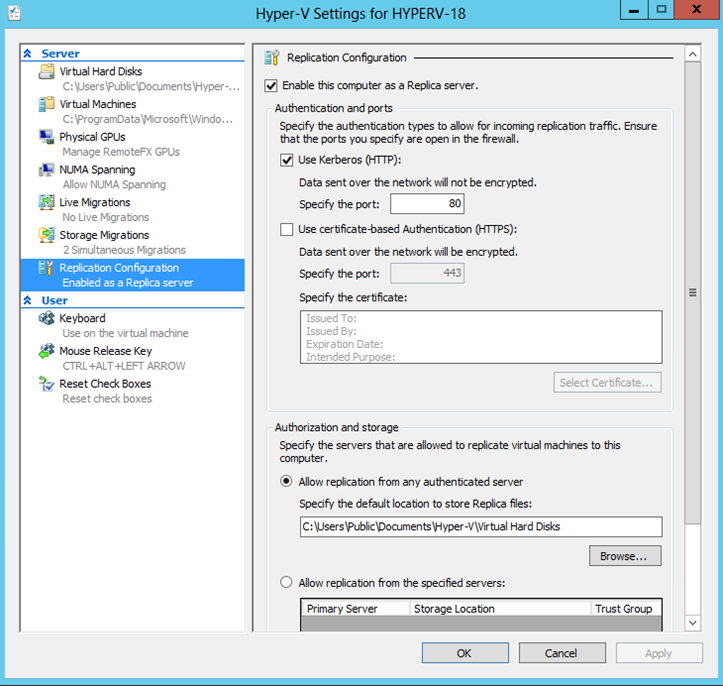The image size is (723, 686).
Task: Click the Apply button
Action: [659, 653]
